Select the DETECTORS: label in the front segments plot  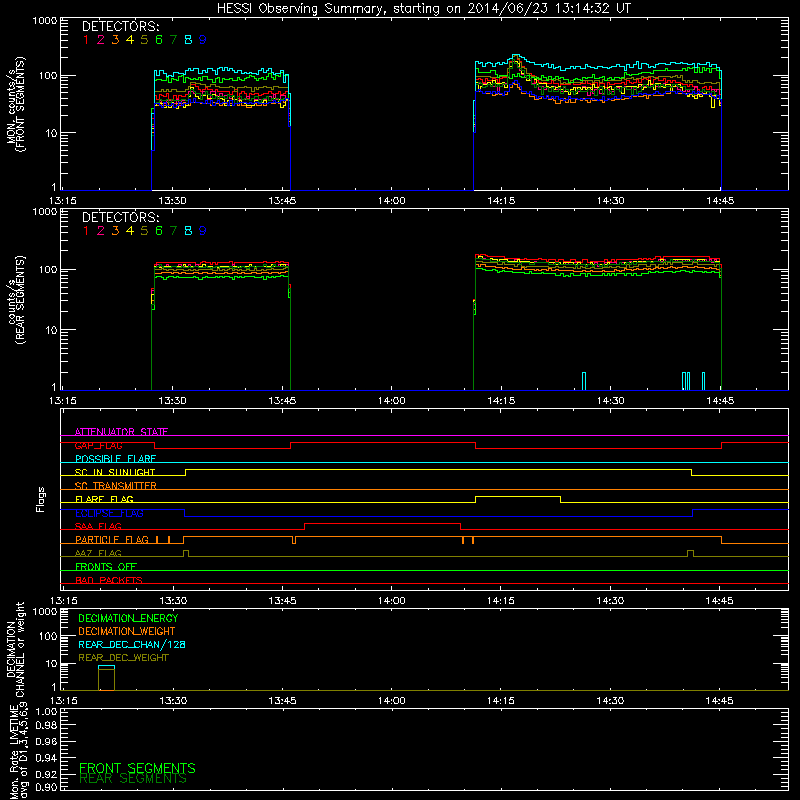(120, 26)
